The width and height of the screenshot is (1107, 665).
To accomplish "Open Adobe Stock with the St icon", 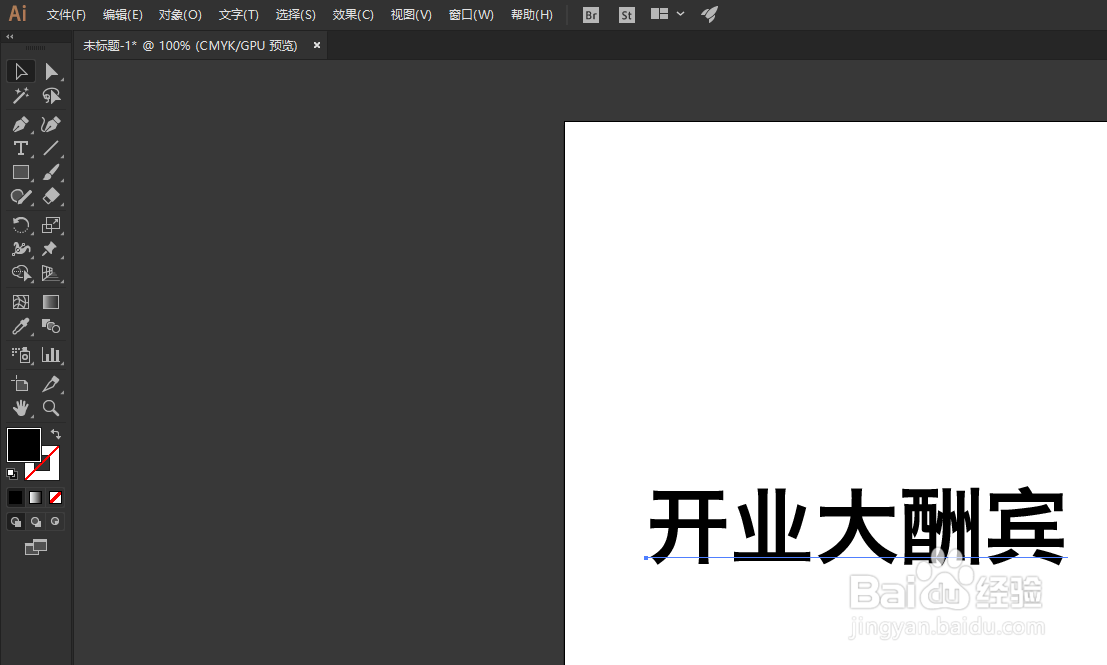I will (x=626, y=15).
